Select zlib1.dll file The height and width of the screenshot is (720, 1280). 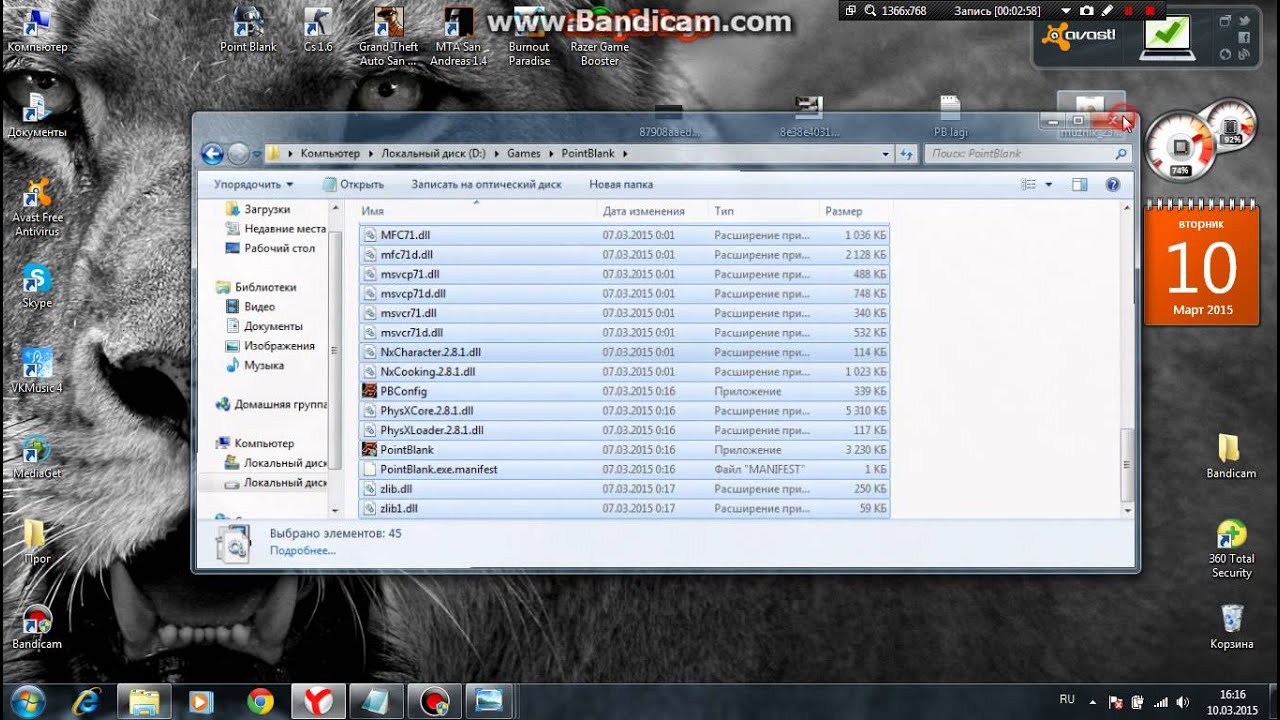[624, 508]
